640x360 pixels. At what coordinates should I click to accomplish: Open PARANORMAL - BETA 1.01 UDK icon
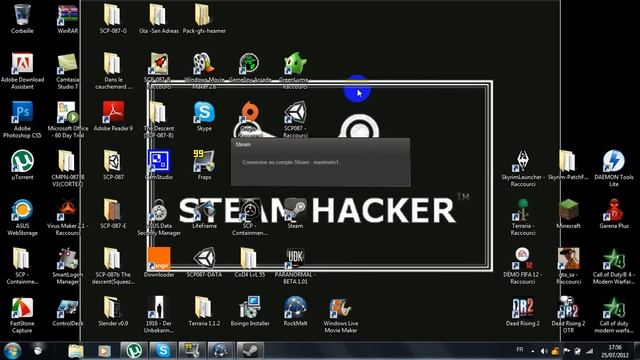click(x=295, y=266)
